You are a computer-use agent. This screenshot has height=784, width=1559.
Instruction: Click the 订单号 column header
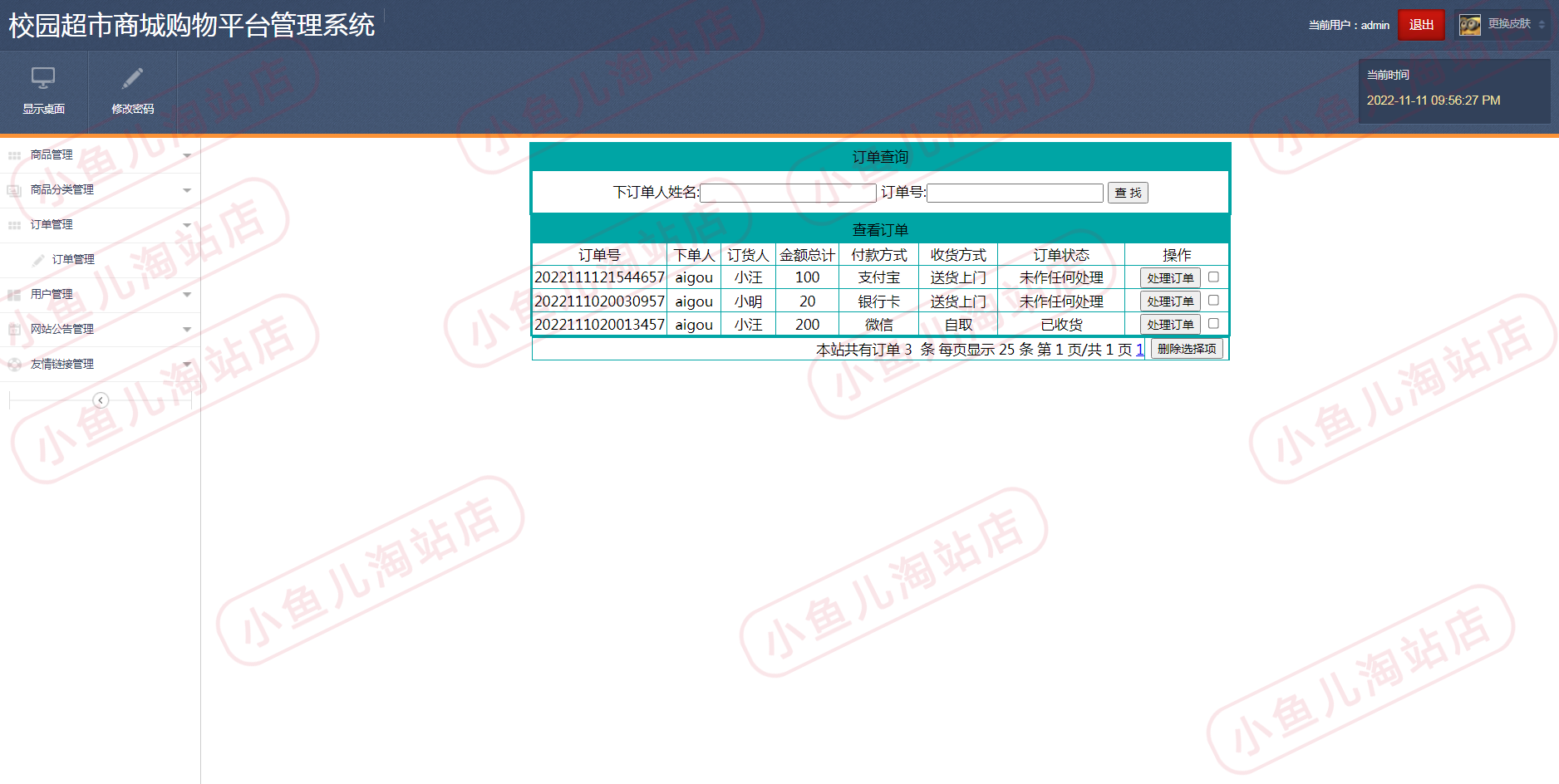coord(599,255)
